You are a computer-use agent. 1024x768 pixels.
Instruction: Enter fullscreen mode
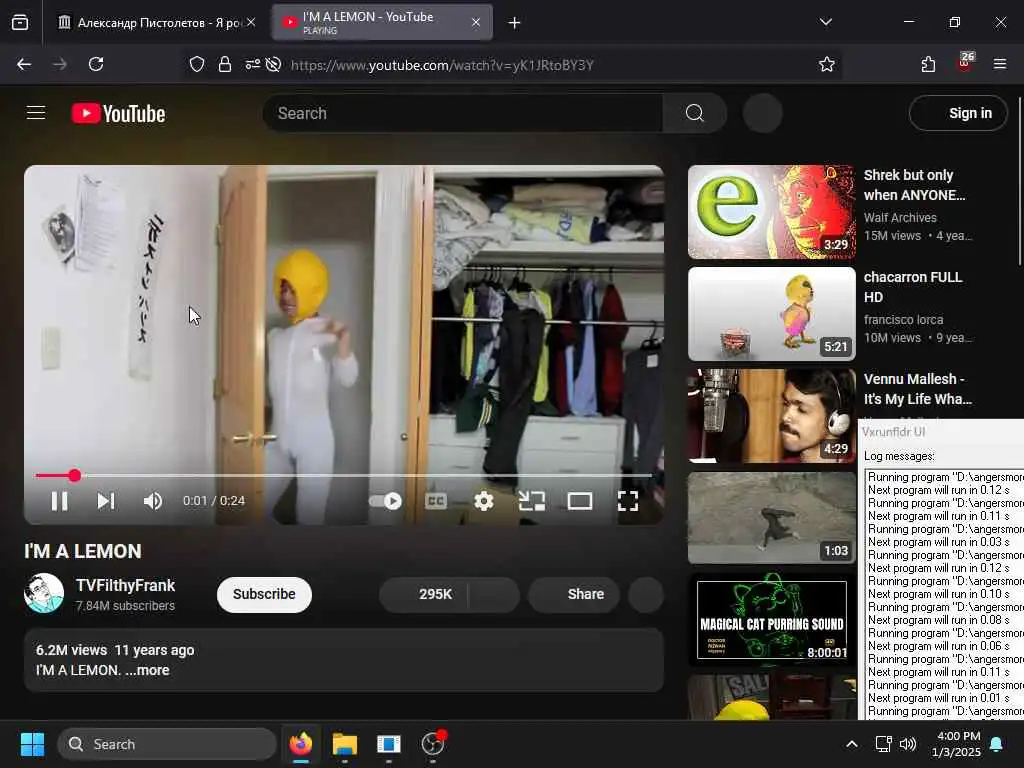click(628, 502)
